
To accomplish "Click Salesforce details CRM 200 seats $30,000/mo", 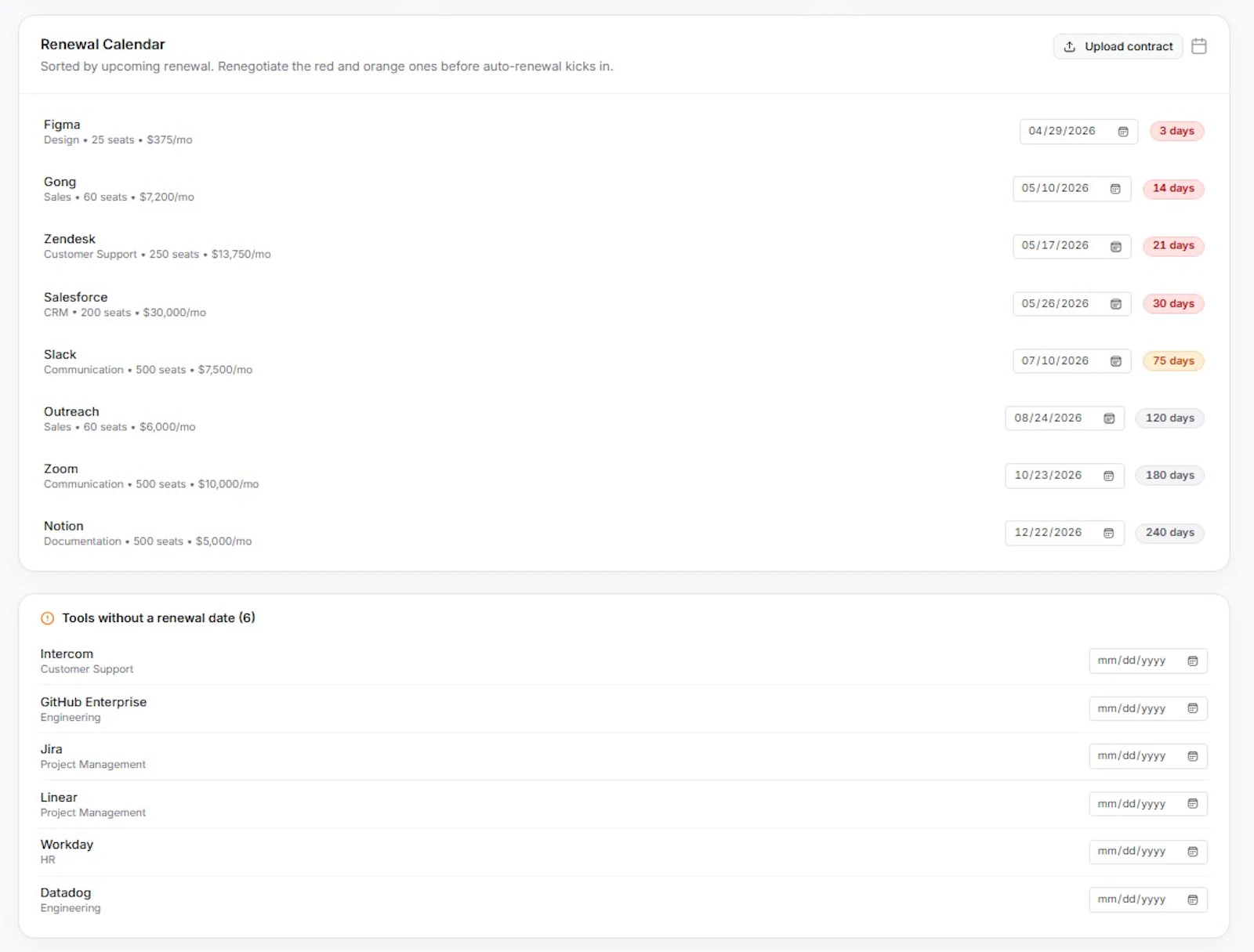I will [125, 313].
